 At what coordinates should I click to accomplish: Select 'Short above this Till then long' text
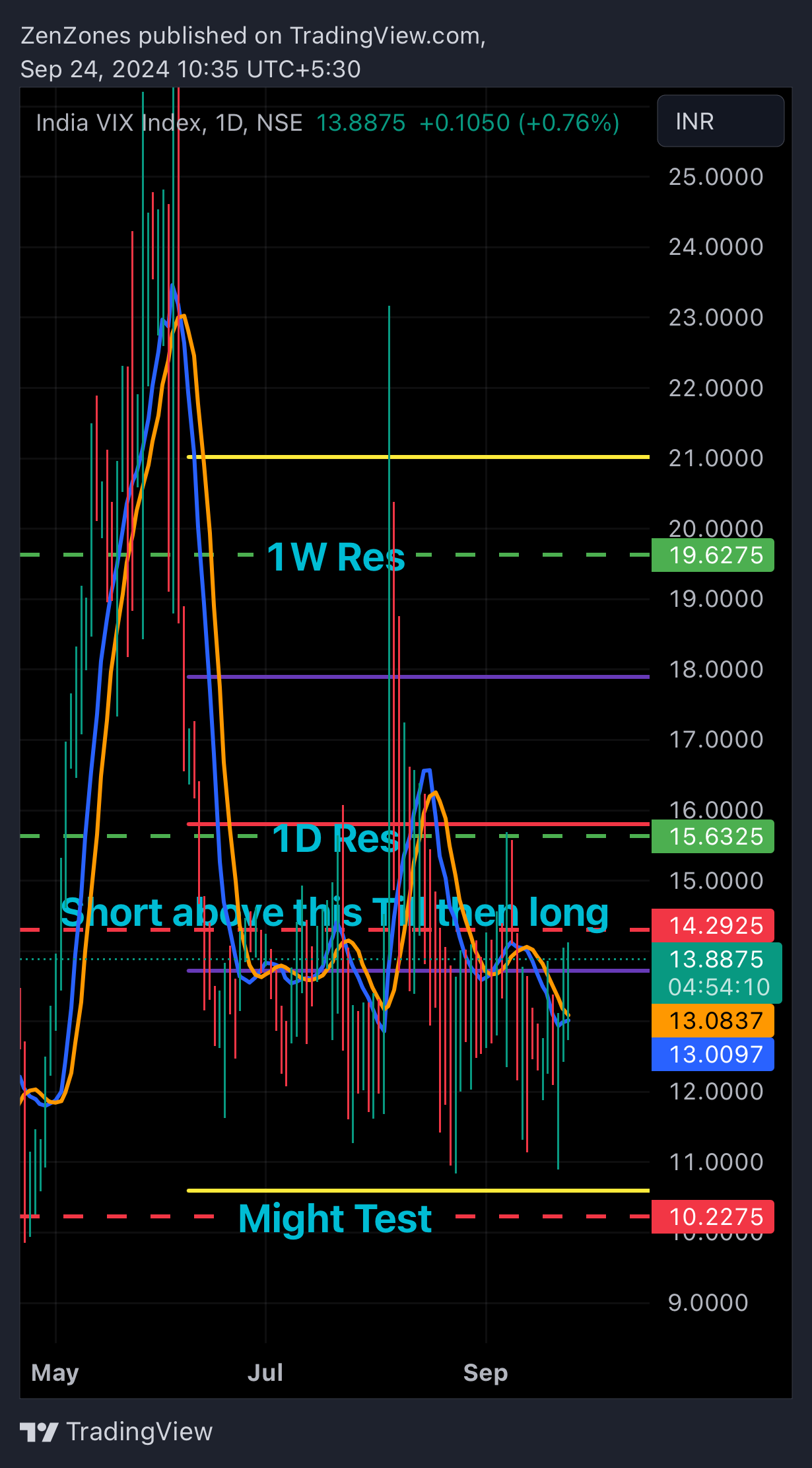click(335, 913)
